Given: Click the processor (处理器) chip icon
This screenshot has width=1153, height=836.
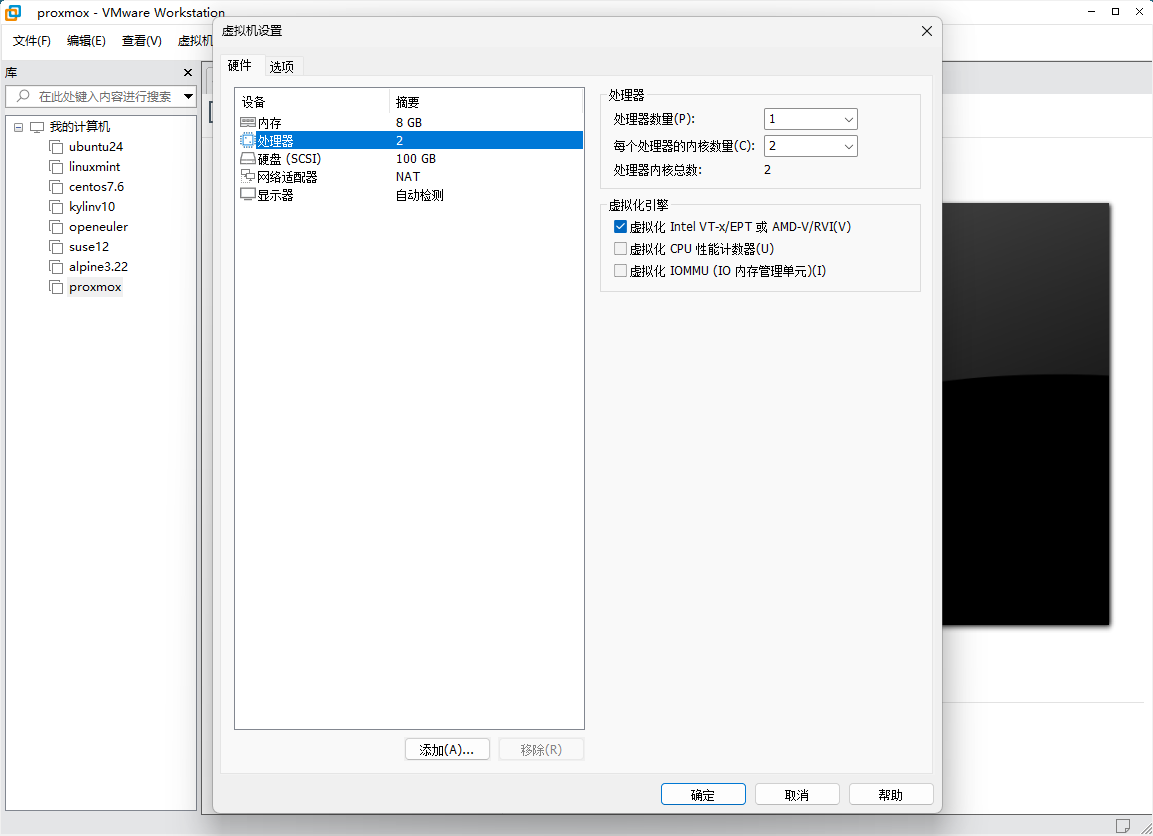Looking at the screenshot, I should click(248, 141).
